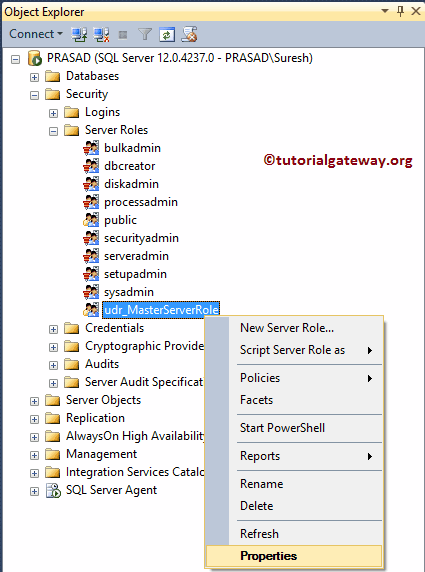
Task: Click the udr_MasterServerRole role icon
Action: (91, 310)
